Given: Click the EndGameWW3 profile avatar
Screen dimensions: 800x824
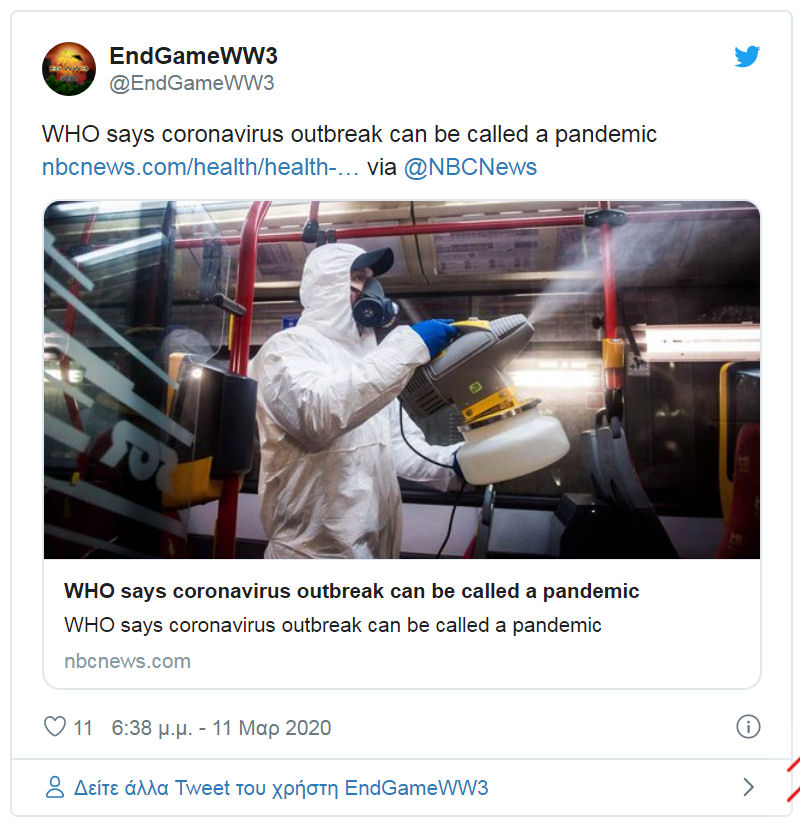Looking at the screenshot, I should point(69,69).
